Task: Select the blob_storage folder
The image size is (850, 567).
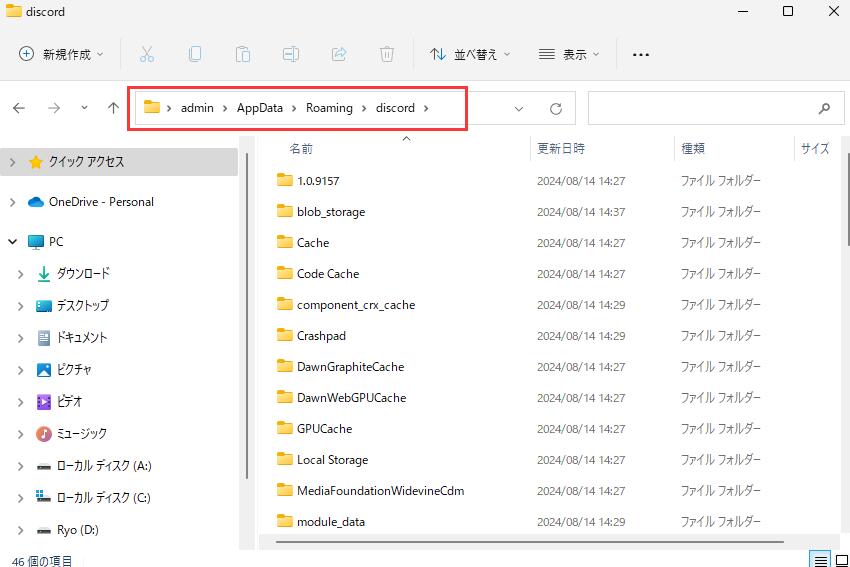Action: click(x=331, y=212)
